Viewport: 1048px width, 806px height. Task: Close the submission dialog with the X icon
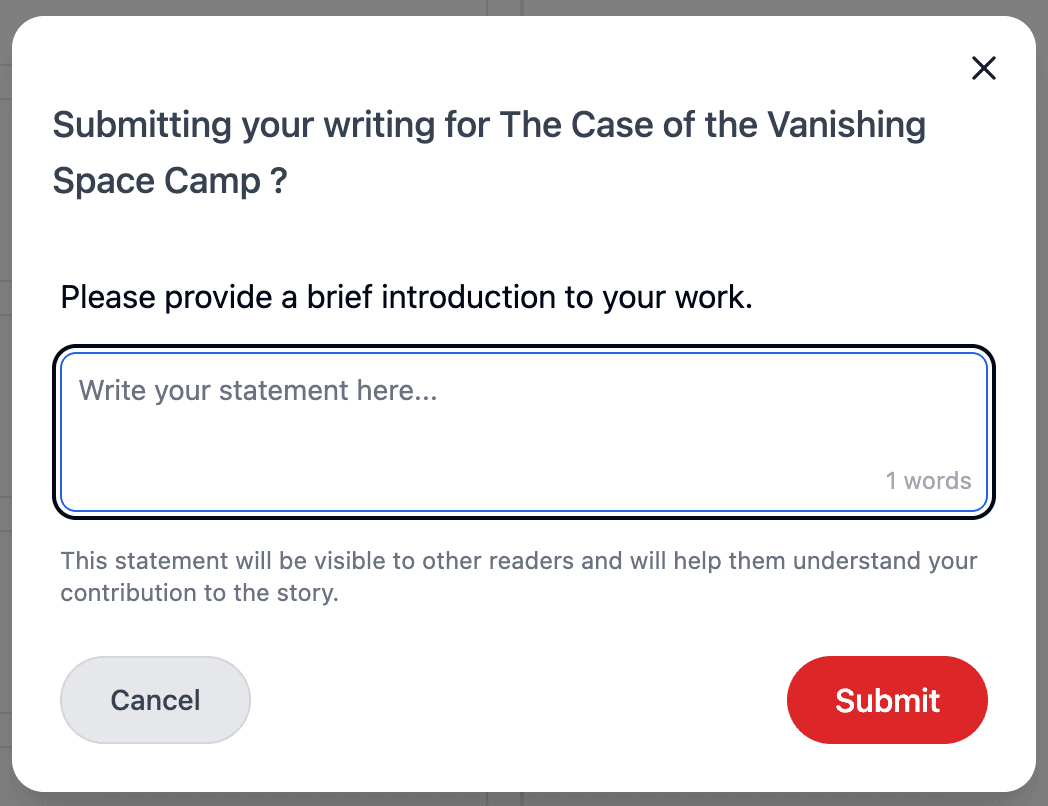tap(984, 68)
